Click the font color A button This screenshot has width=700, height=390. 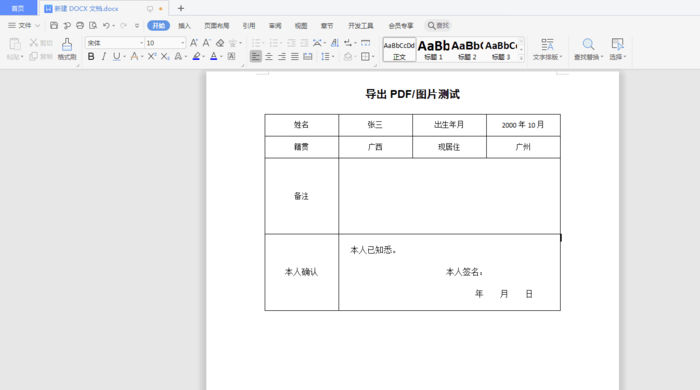214,56
